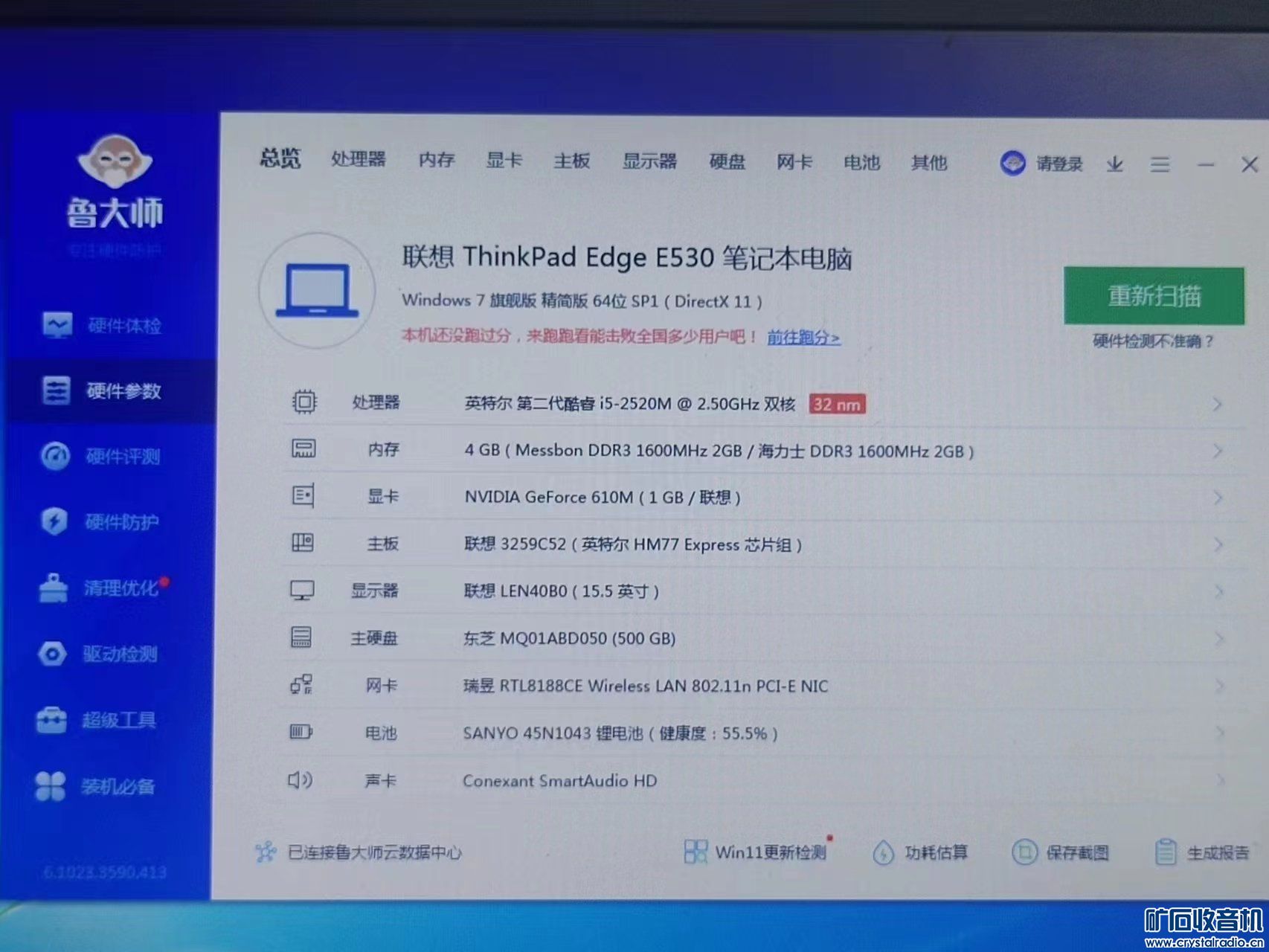Click the green 重新扫描 button
Image resolution: width=1269 pixels, height=952 pixels.
coord(1154,296)
